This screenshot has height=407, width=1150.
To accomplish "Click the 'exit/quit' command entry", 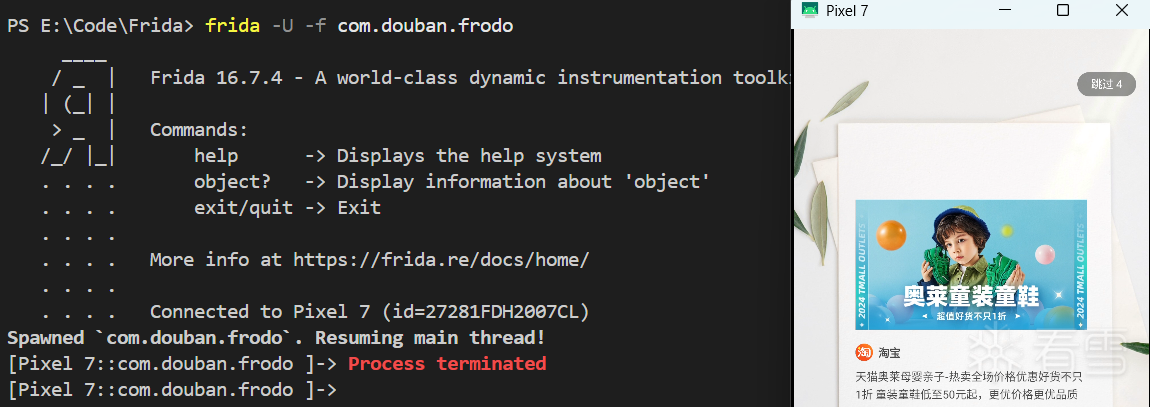I will tap(243, 208).
